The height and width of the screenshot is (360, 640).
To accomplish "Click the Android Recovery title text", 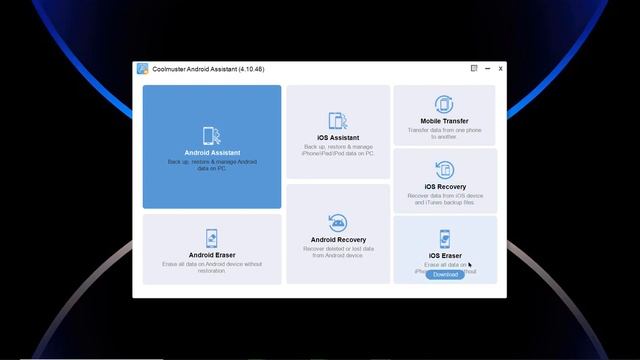I will pyautogui.click(x=338, y=240).
